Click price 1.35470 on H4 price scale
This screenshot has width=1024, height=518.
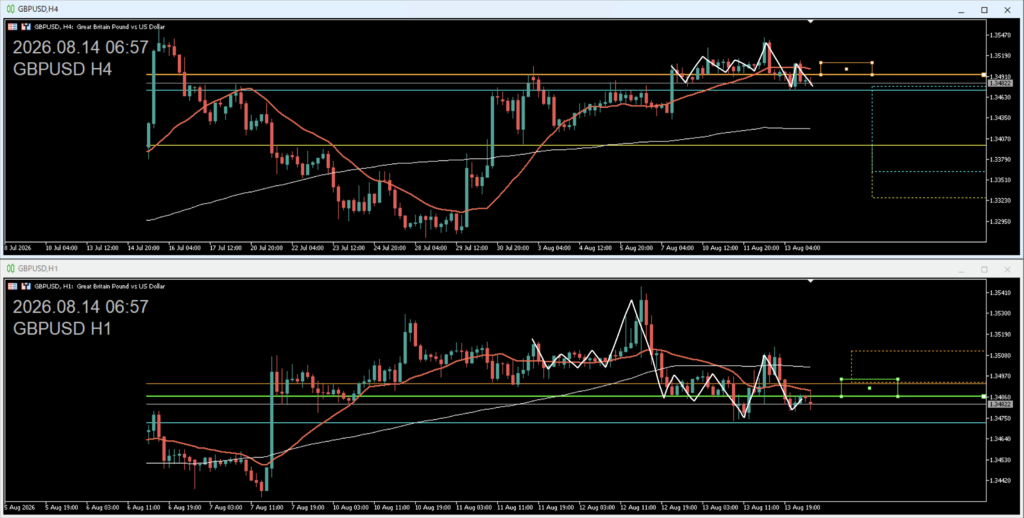pos(999,35)
